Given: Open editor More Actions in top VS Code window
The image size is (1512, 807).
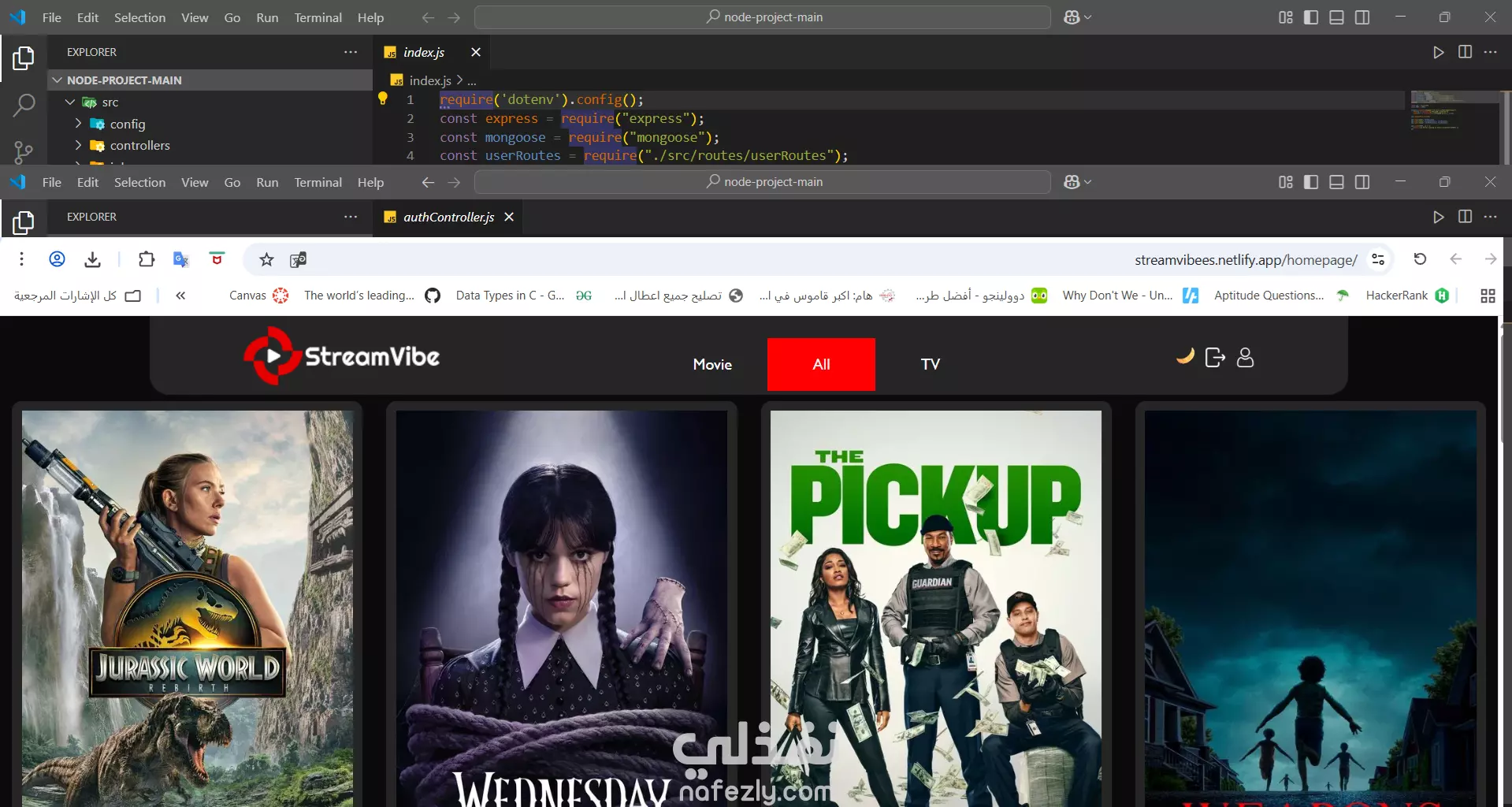Looking at the screenshot, I should [x=1490, y=52].
